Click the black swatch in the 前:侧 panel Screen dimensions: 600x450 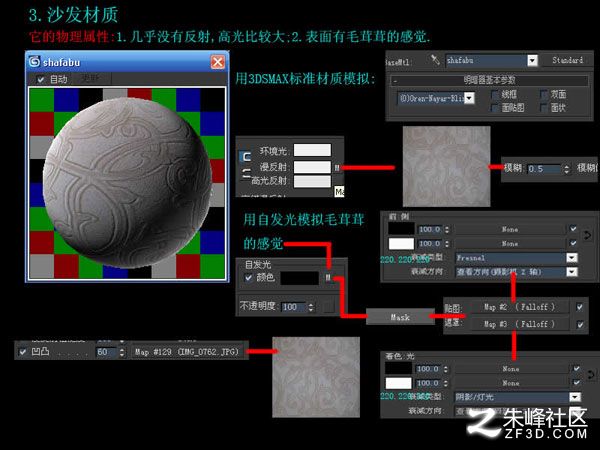click(401, 228)
